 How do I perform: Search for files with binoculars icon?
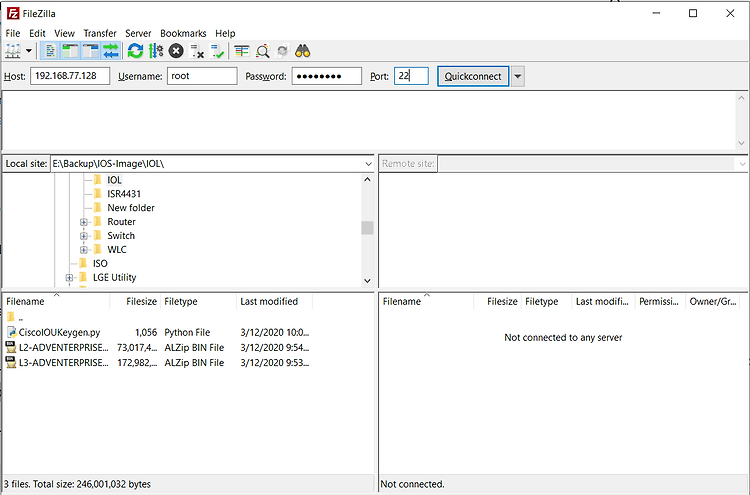click(303, 51)
